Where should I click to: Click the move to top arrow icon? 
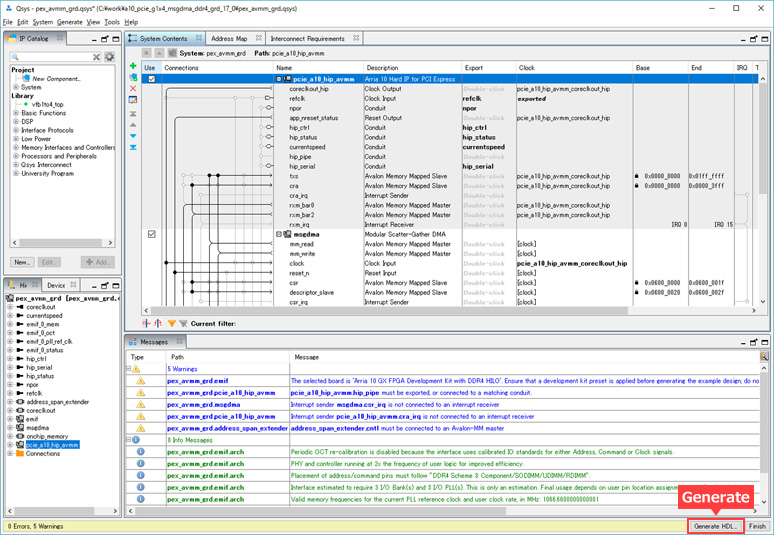[x=133, y=114]
